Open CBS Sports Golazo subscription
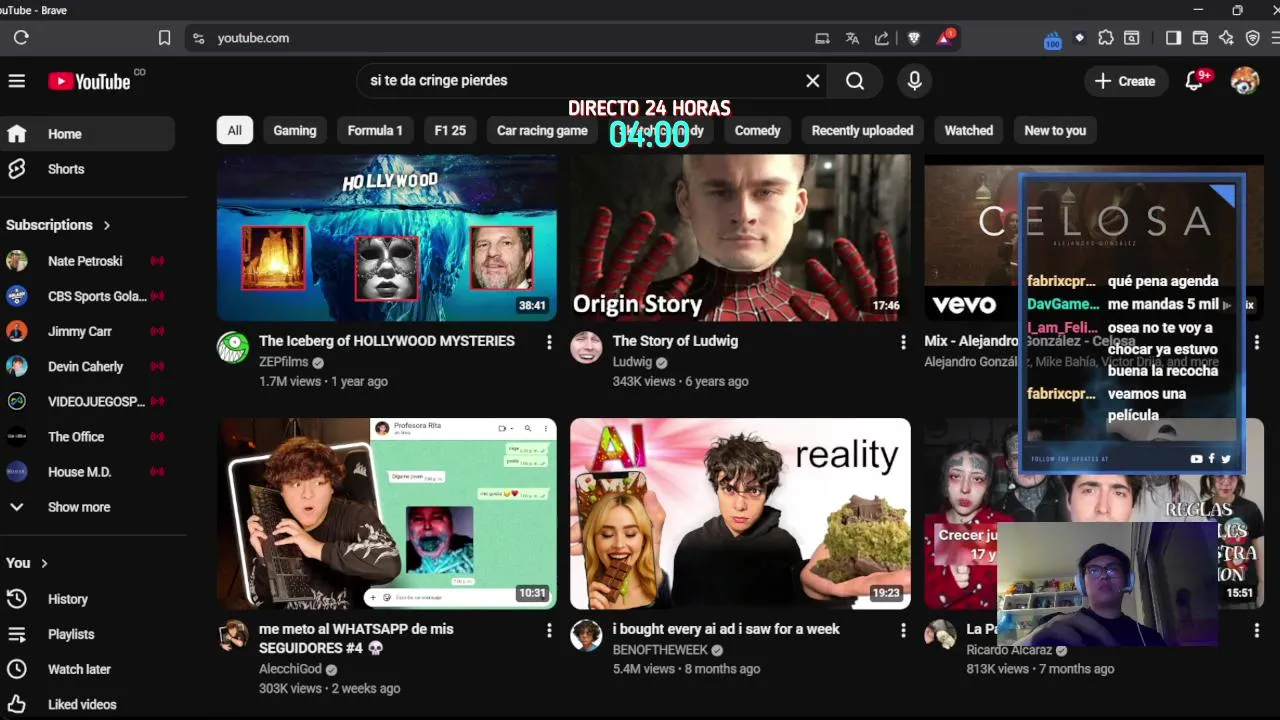 [x=88, y=296]
